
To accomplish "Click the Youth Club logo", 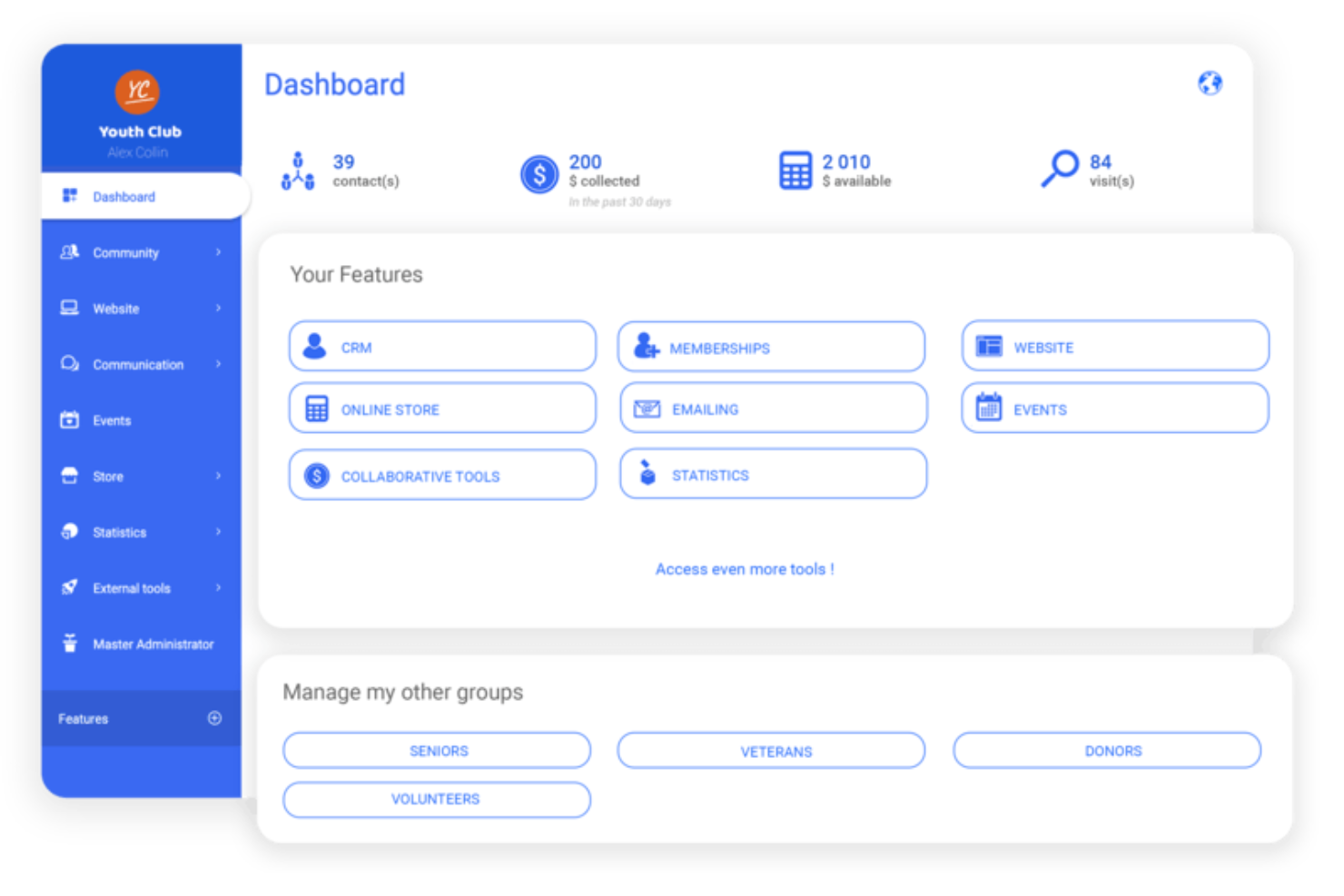I will 137,91.
